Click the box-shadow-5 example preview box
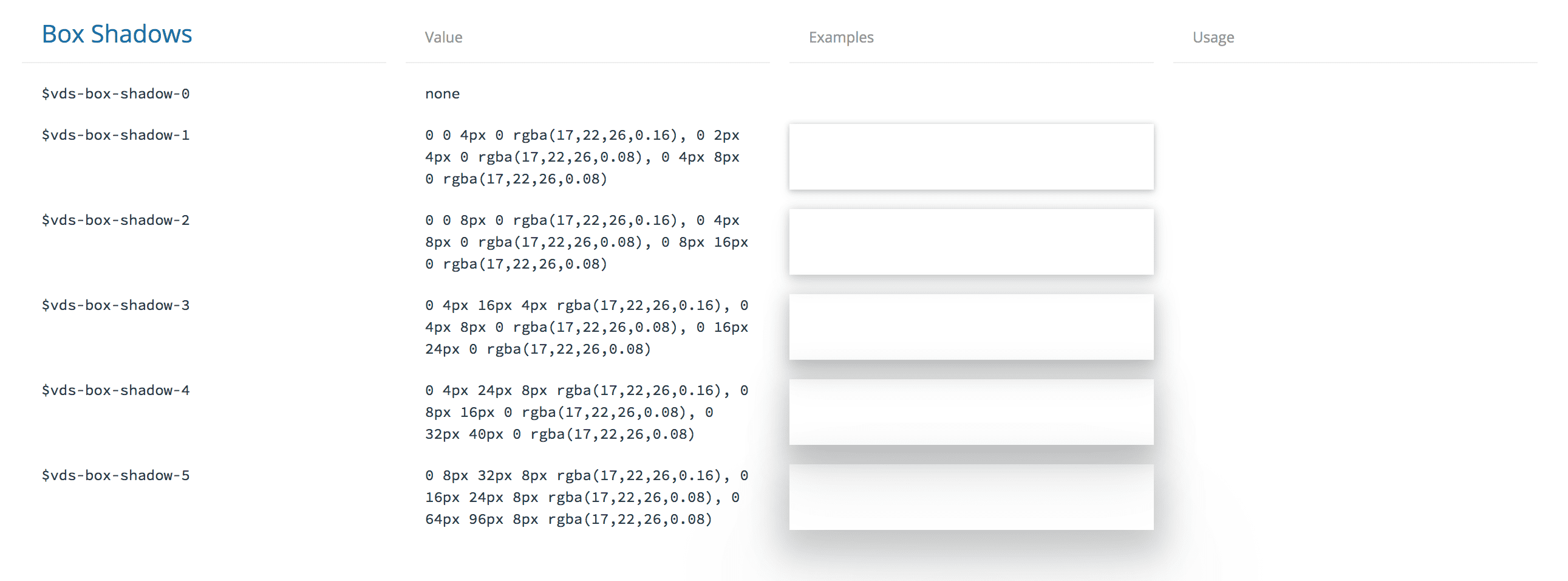This screenshot has width=1568, height=581. (971, 497)
